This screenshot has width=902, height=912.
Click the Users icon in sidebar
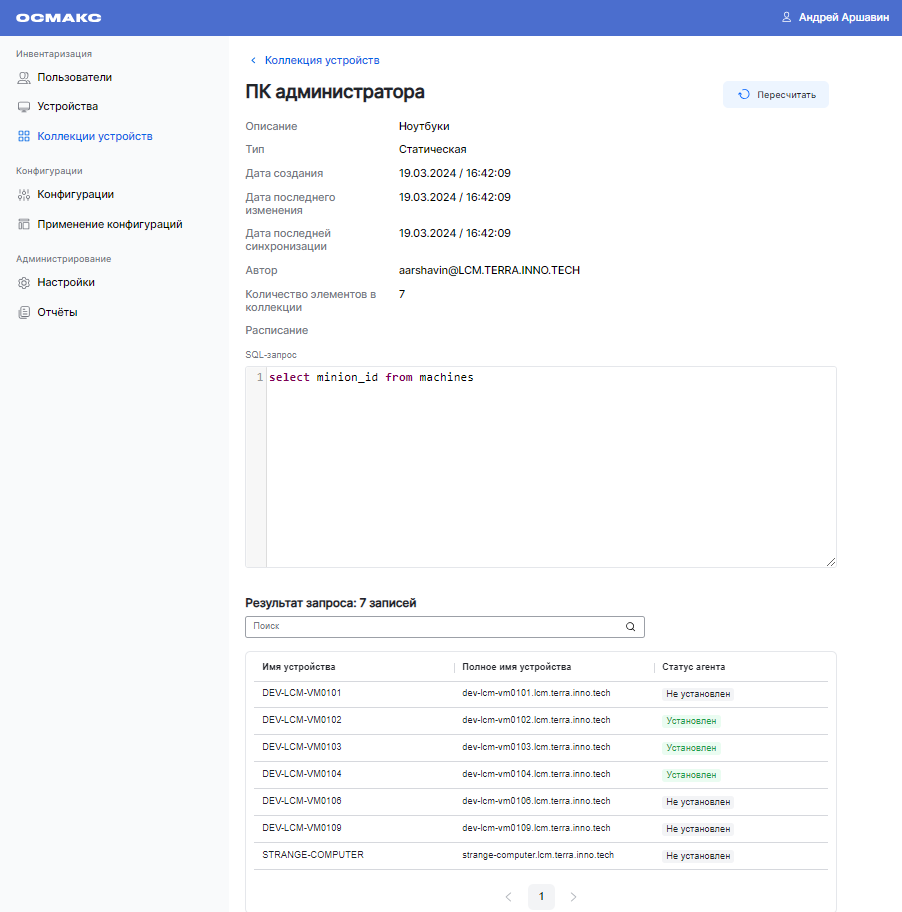[x=24, y=77]
